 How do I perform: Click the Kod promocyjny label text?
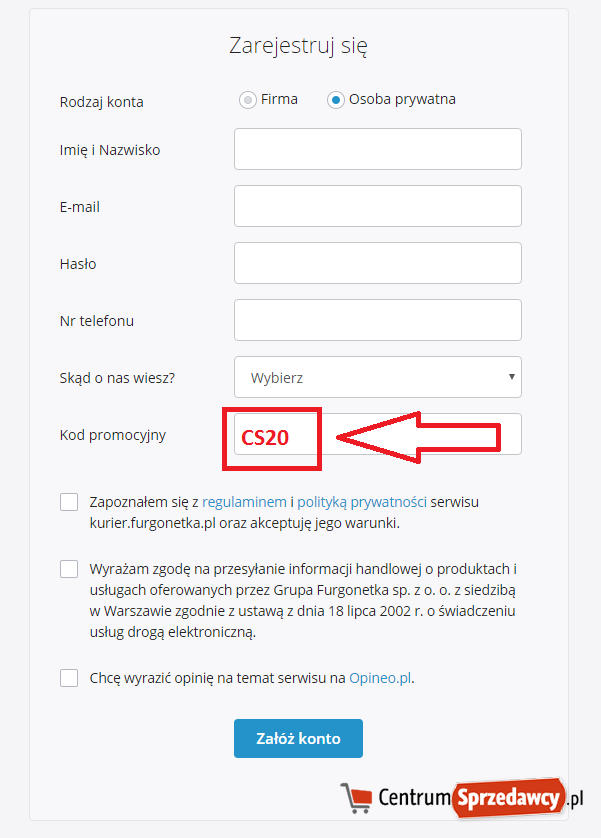(112, 435)
